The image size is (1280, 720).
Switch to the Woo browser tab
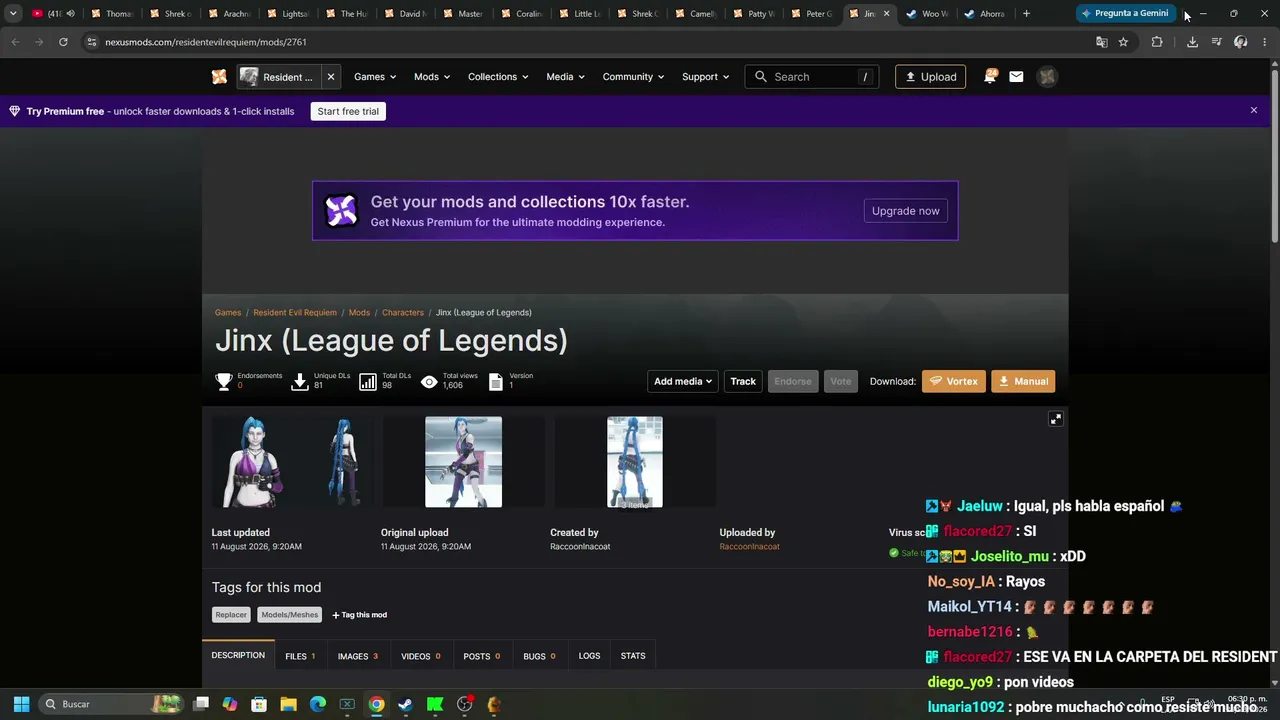928,14
